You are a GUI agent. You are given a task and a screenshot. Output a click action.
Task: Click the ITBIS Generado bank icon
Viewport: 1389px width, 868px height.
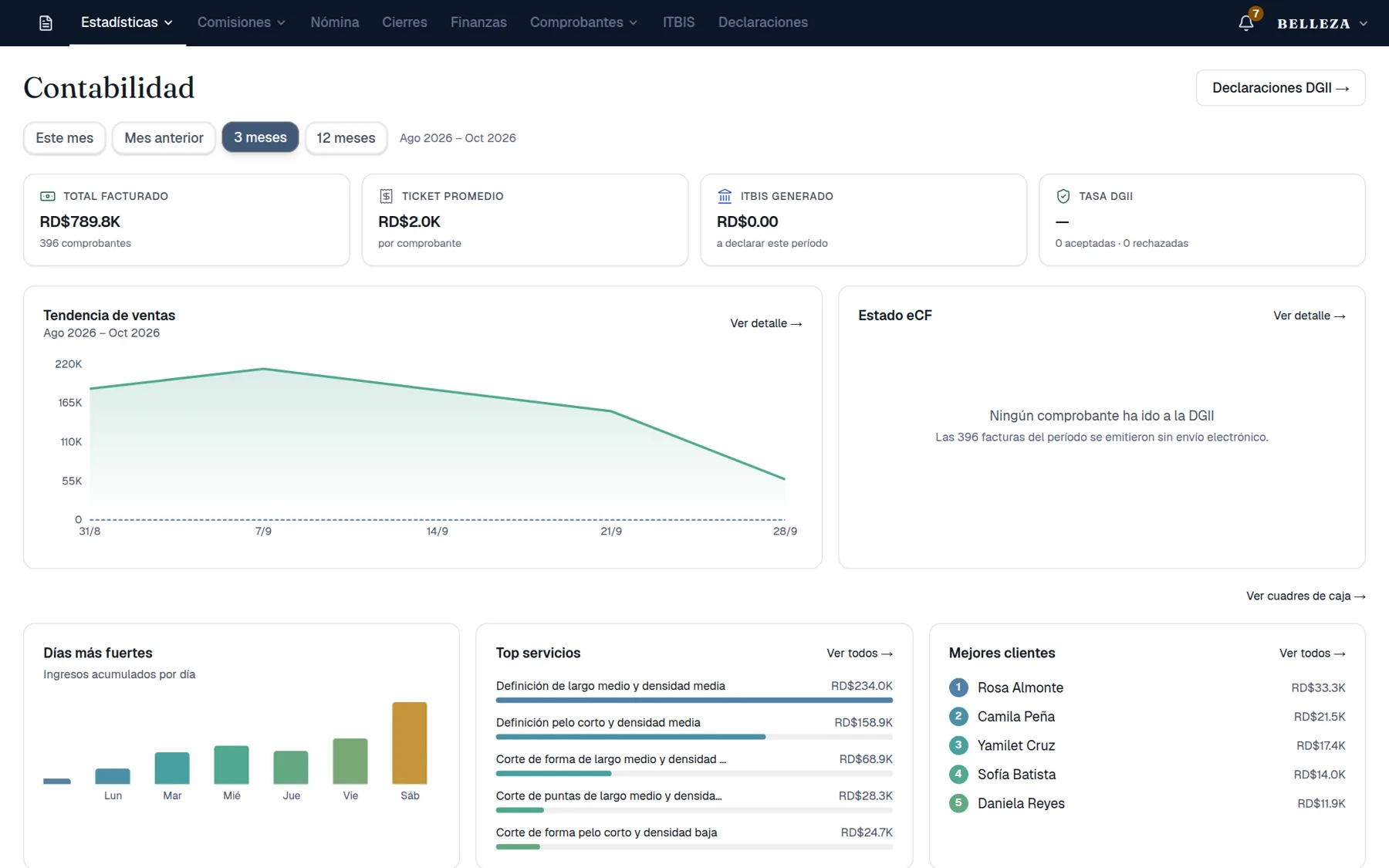[725, 196]
